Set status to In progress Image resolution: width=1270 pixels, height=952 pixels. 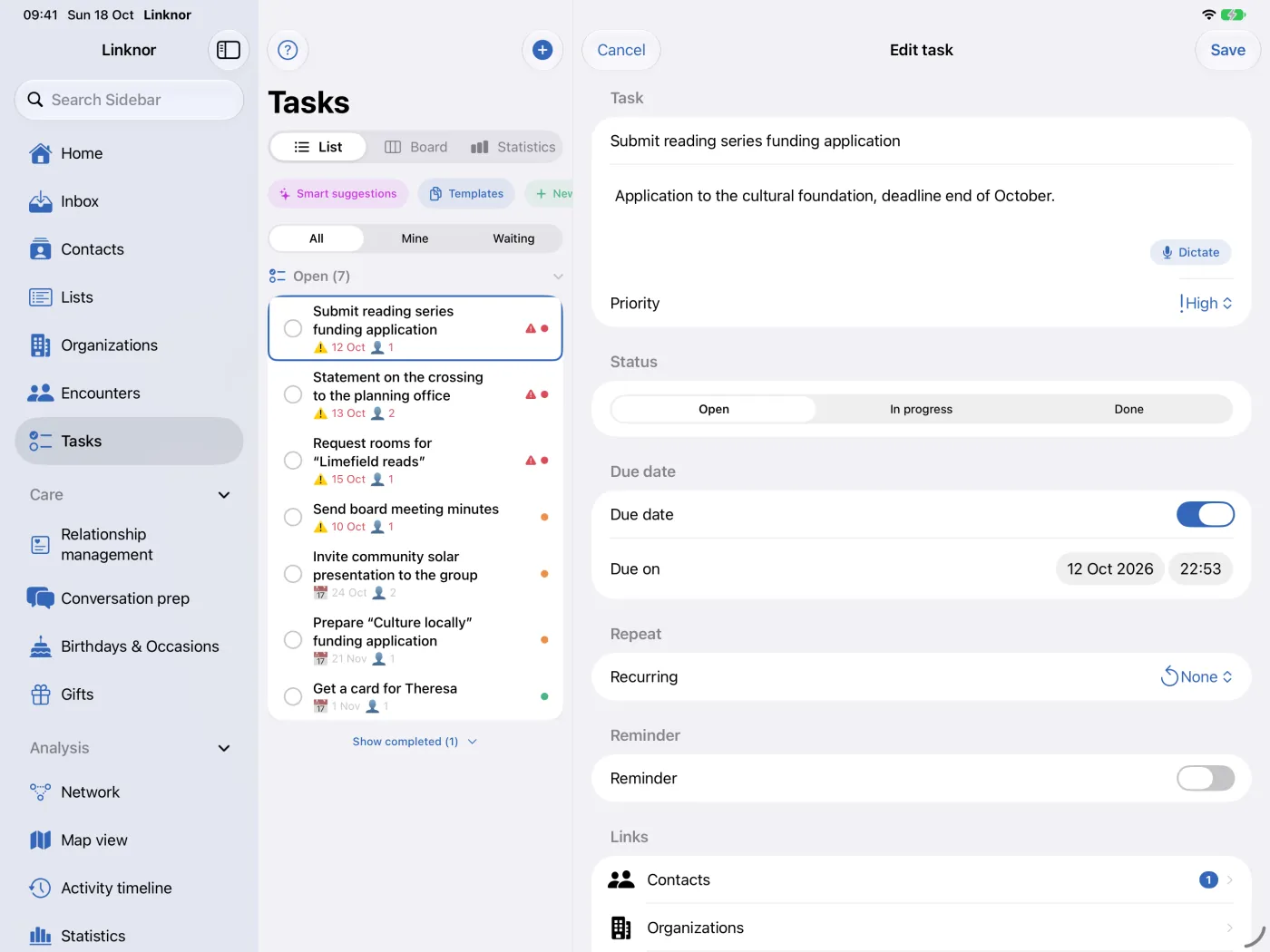click(x=921, y=409)
